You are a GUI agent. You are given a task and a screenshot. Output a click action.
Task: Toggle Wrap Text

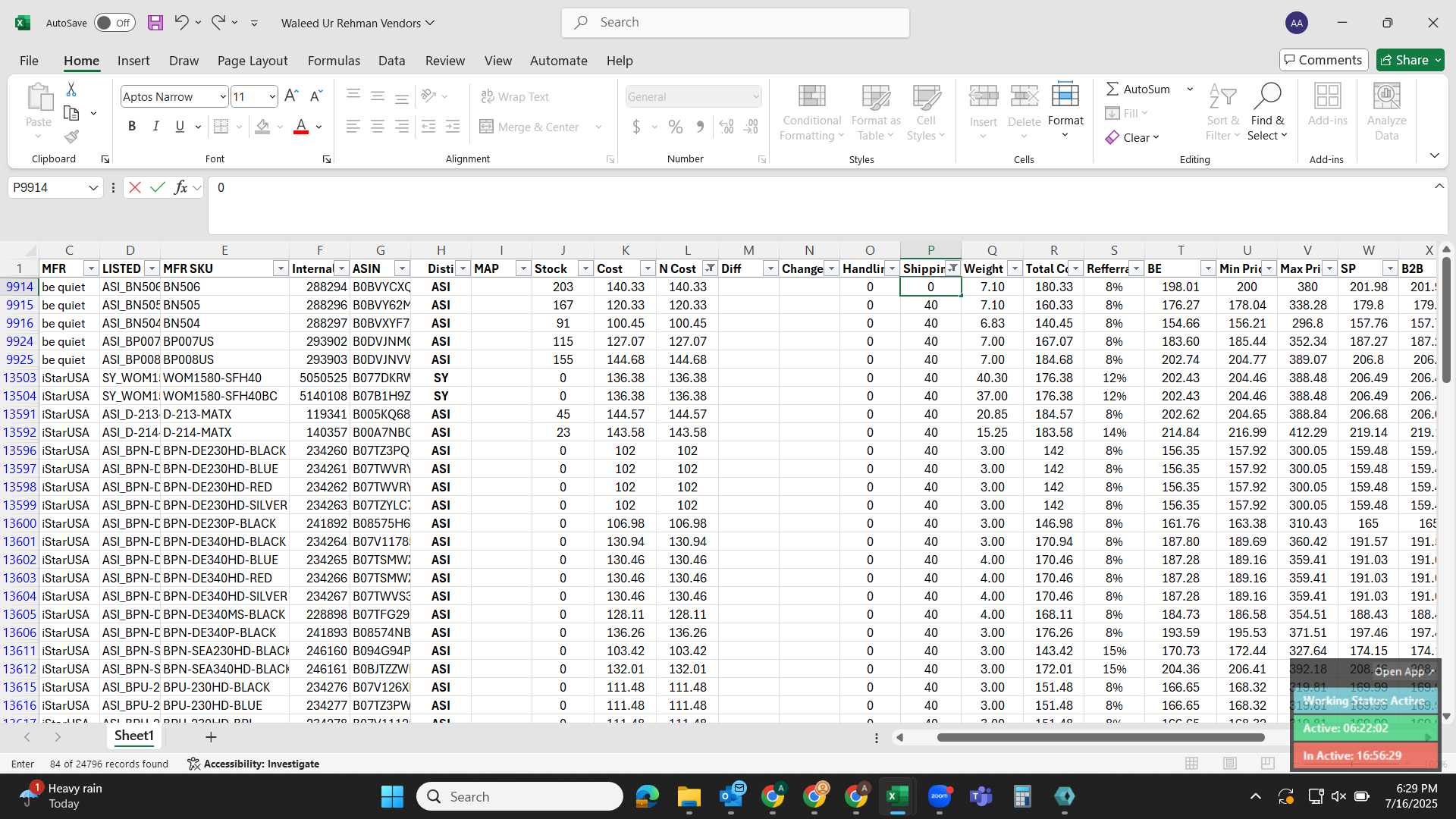pos(515,96)
